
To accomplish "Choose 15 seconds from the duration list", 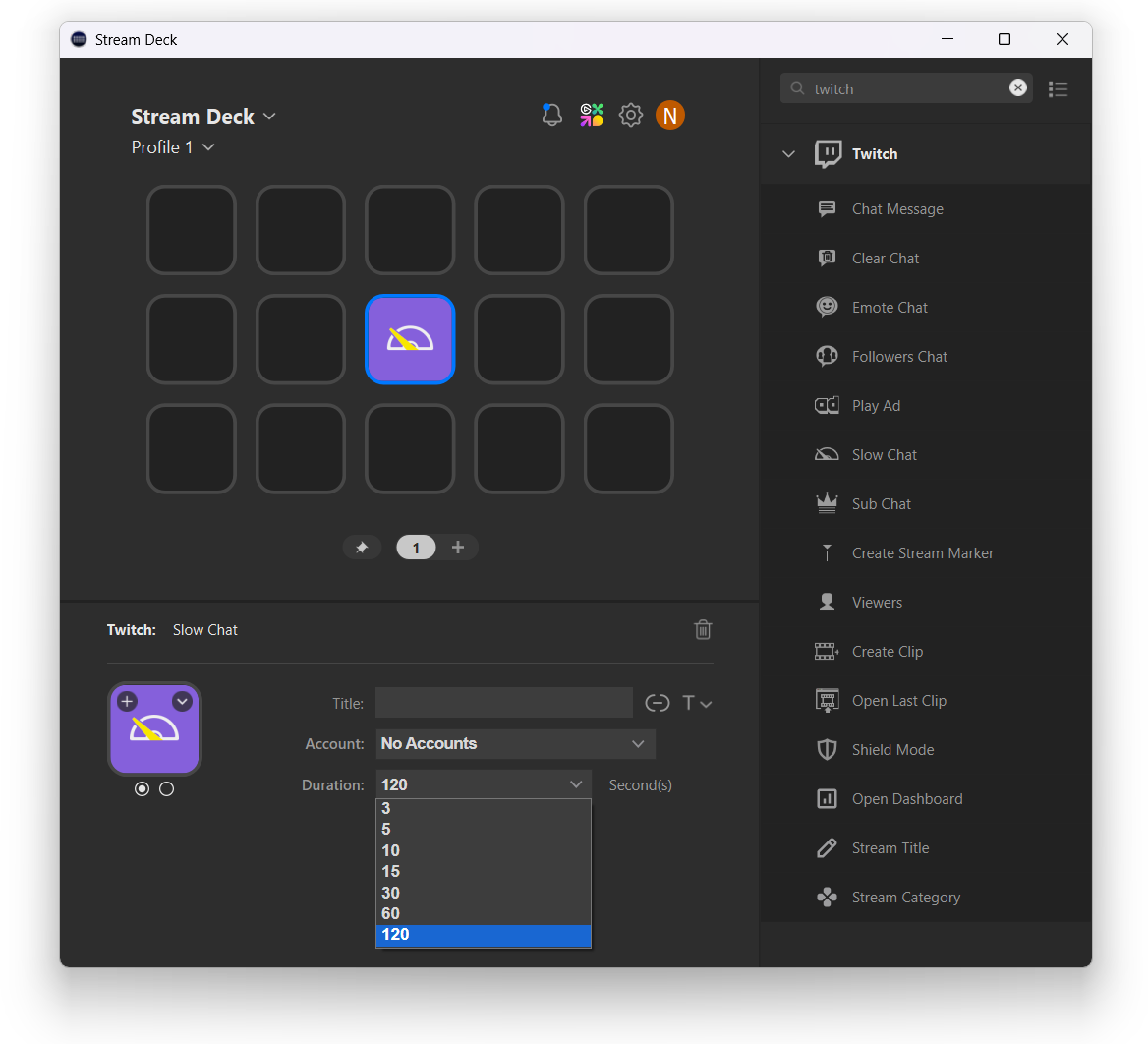I will click(x=484, y=871).
